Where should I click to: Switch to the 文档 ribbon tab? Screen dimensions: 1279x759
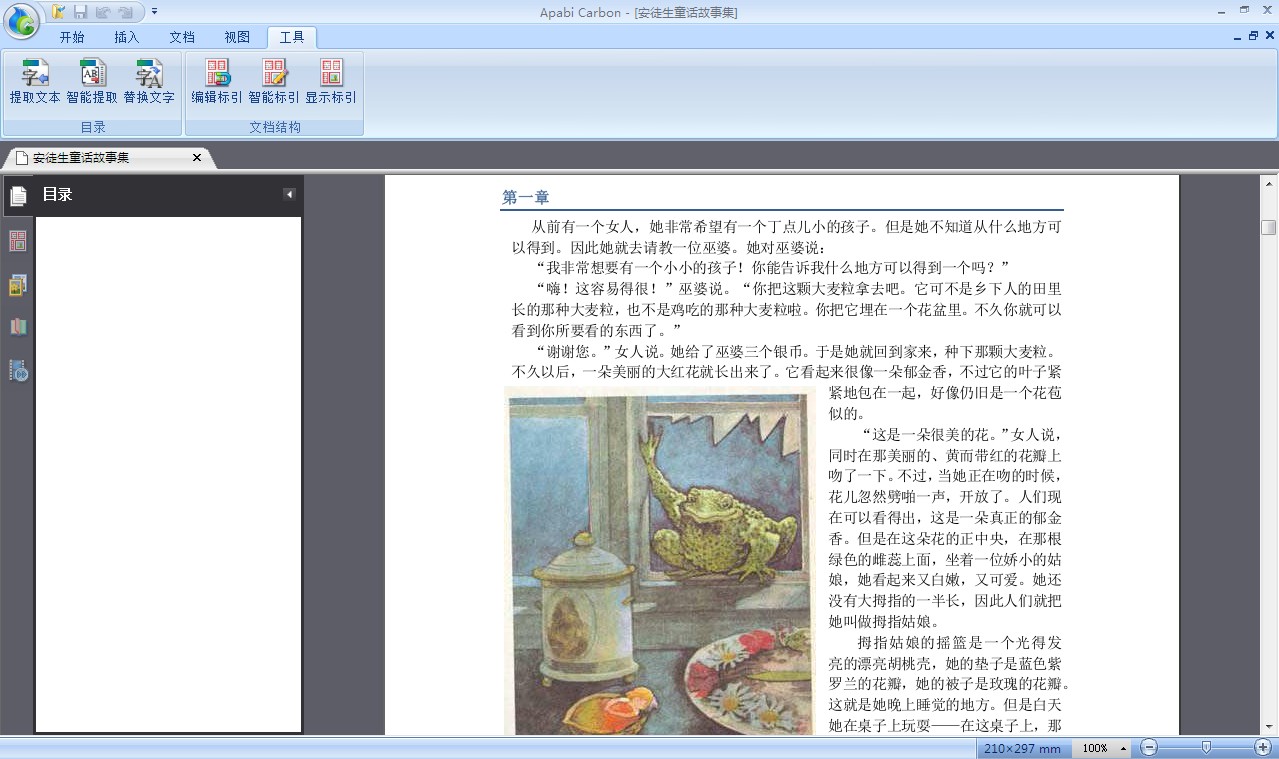tap(182, 37)
